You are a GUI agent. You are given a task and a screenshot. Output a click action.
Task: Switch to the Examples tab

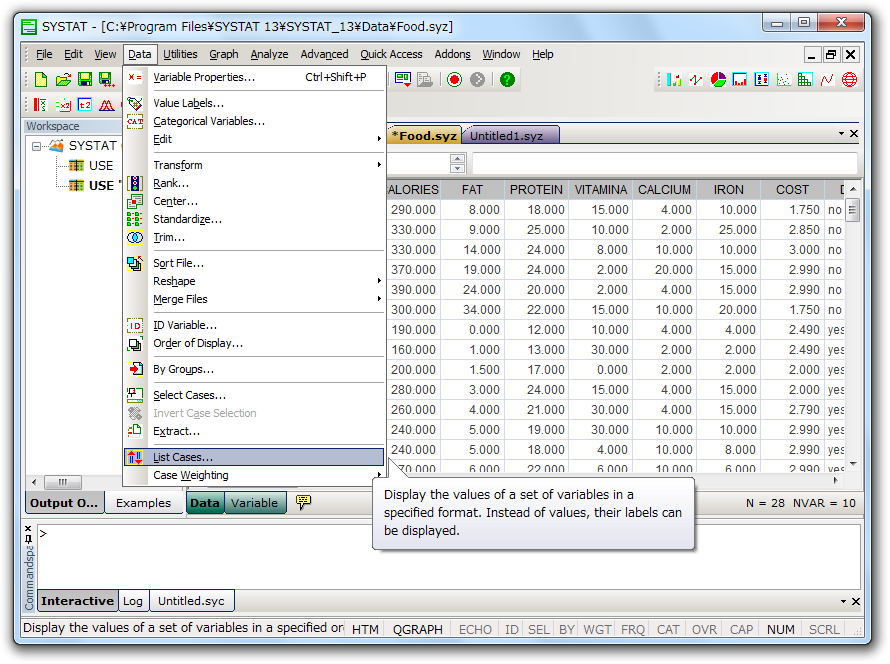click(x=143, y=503)
